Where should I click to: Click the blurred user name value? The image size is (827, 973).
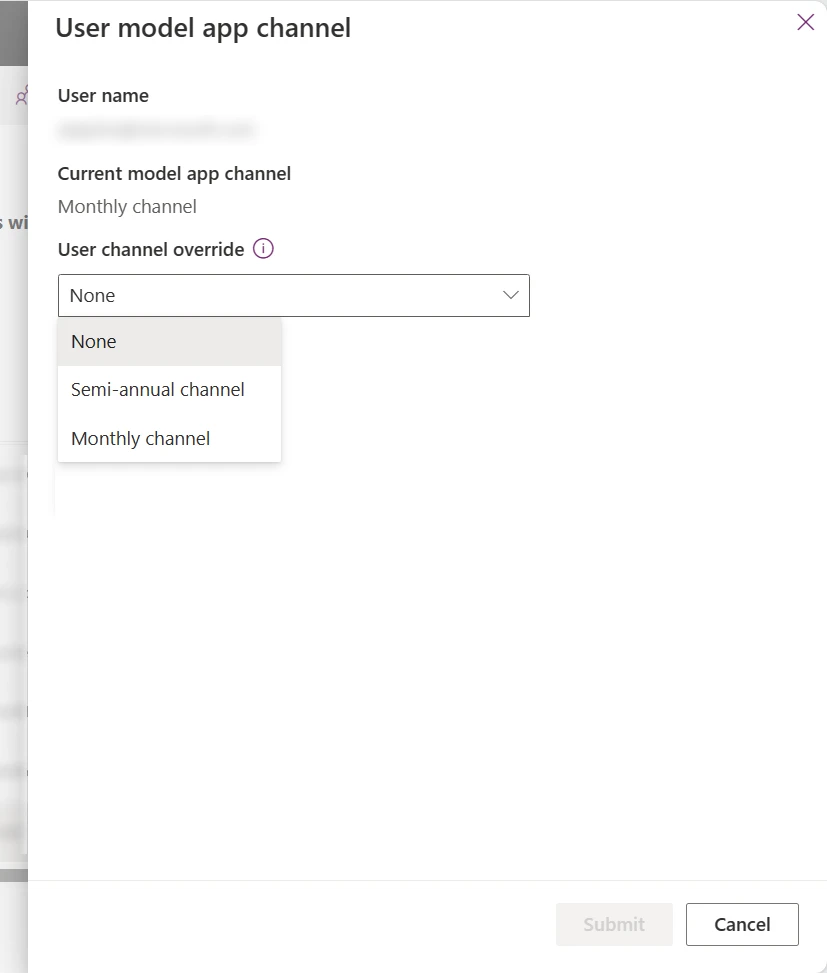pyautogui.click(x=157, y=130)
